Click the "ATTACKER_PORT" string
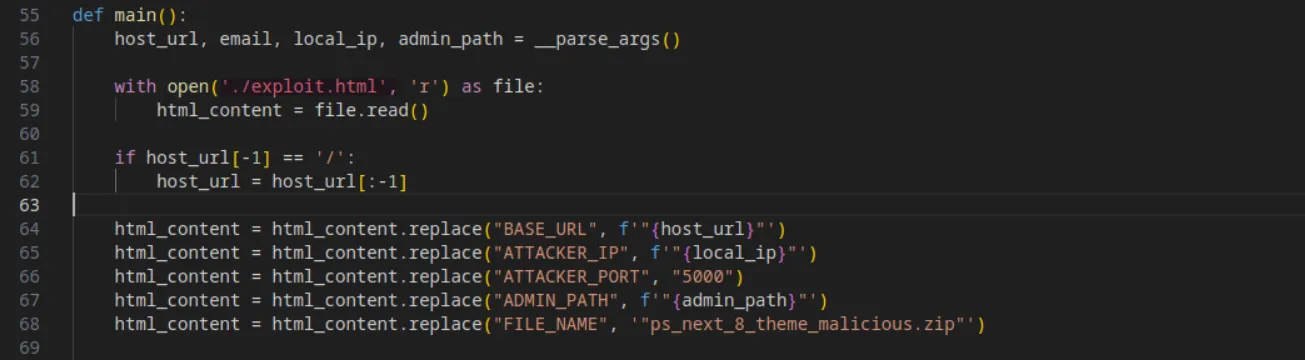1305x360 pixels. coord(576,278)
